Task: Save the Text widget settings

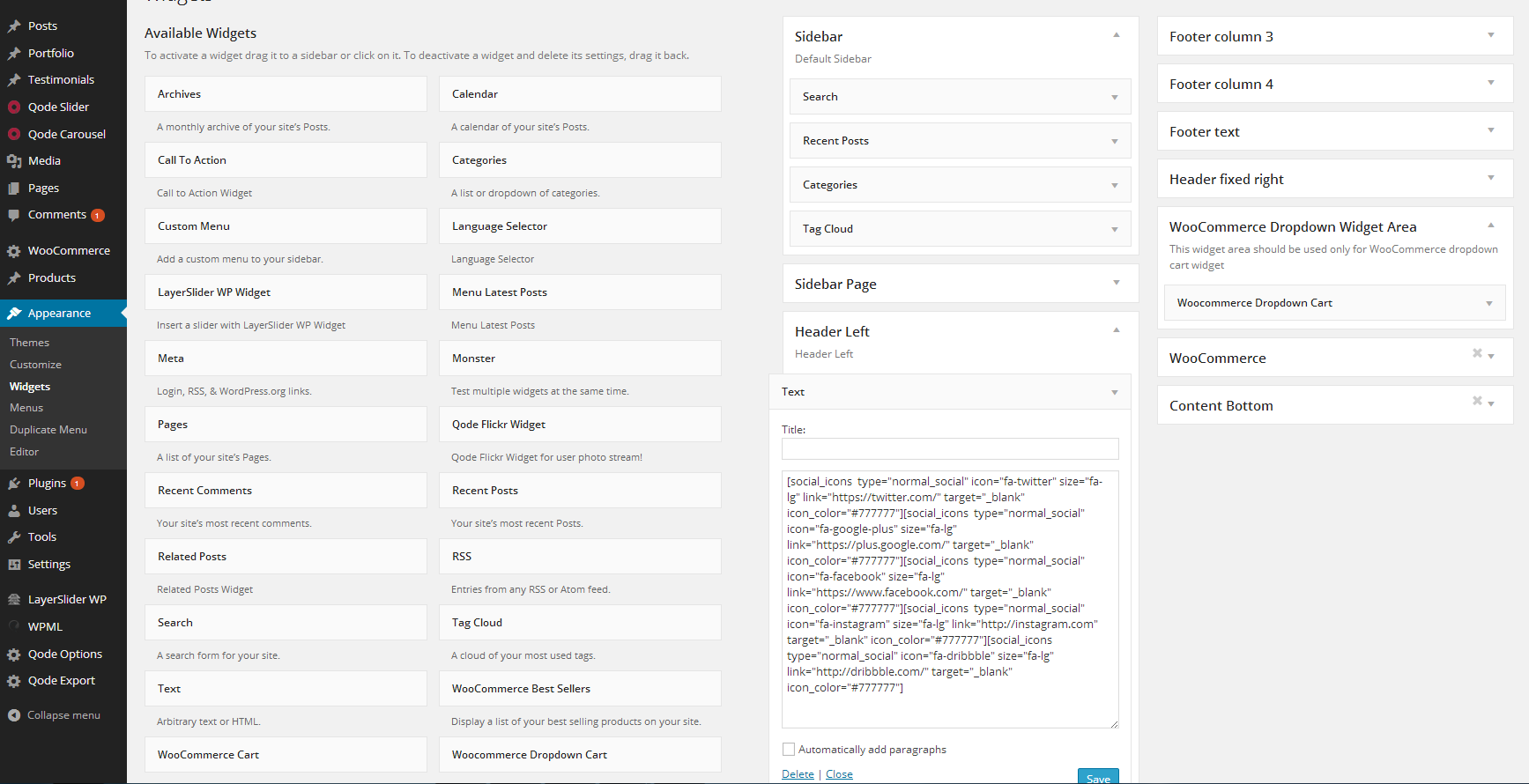Action: click(1097, 778)
